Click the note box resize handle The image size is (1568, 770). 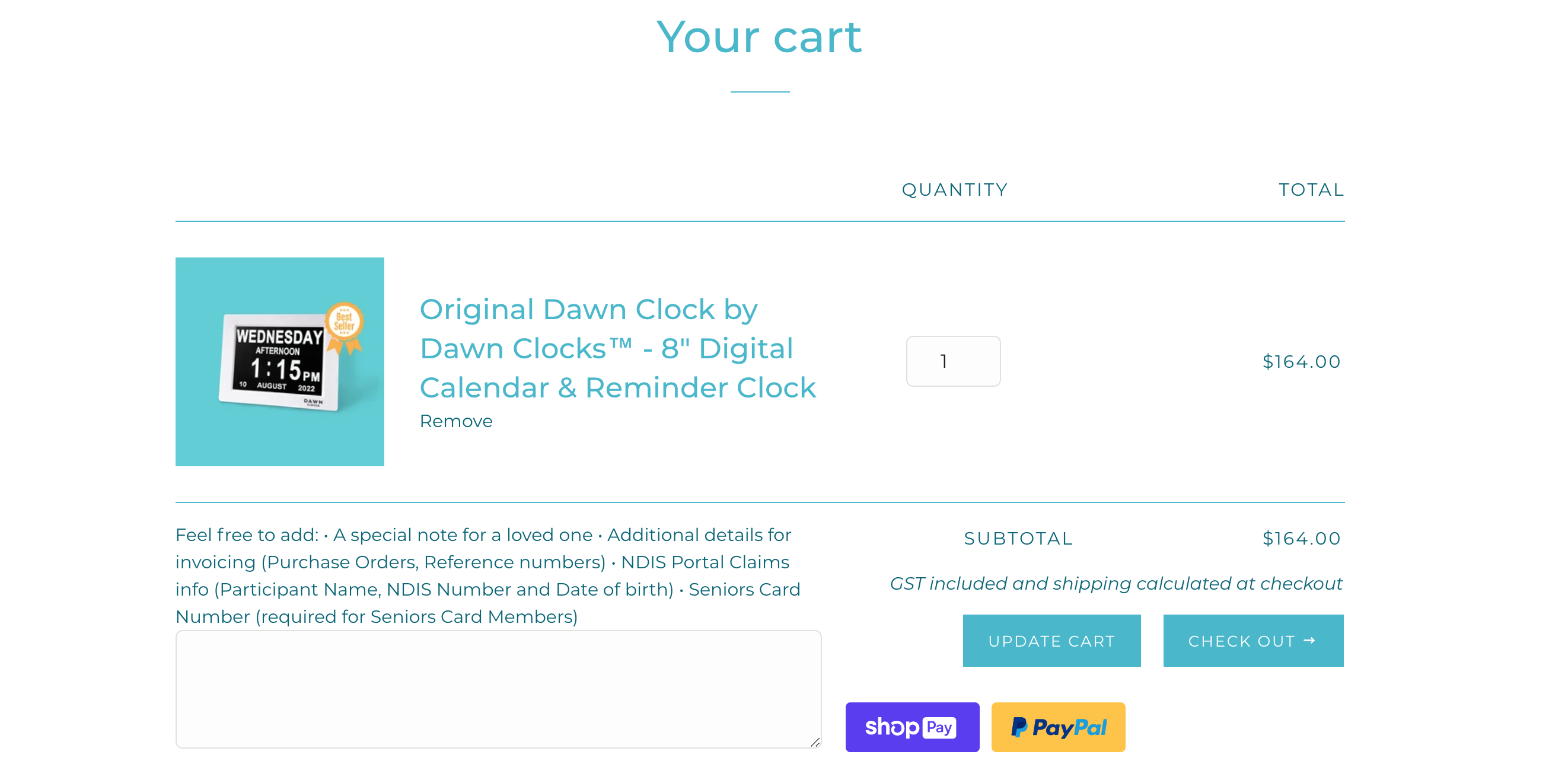click(x=815, y=742)
